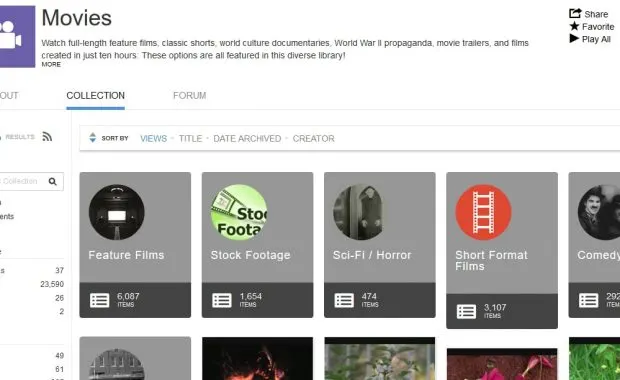Click the Play All text link
This screenshot has width=620, height=380.
click(596, 39)
